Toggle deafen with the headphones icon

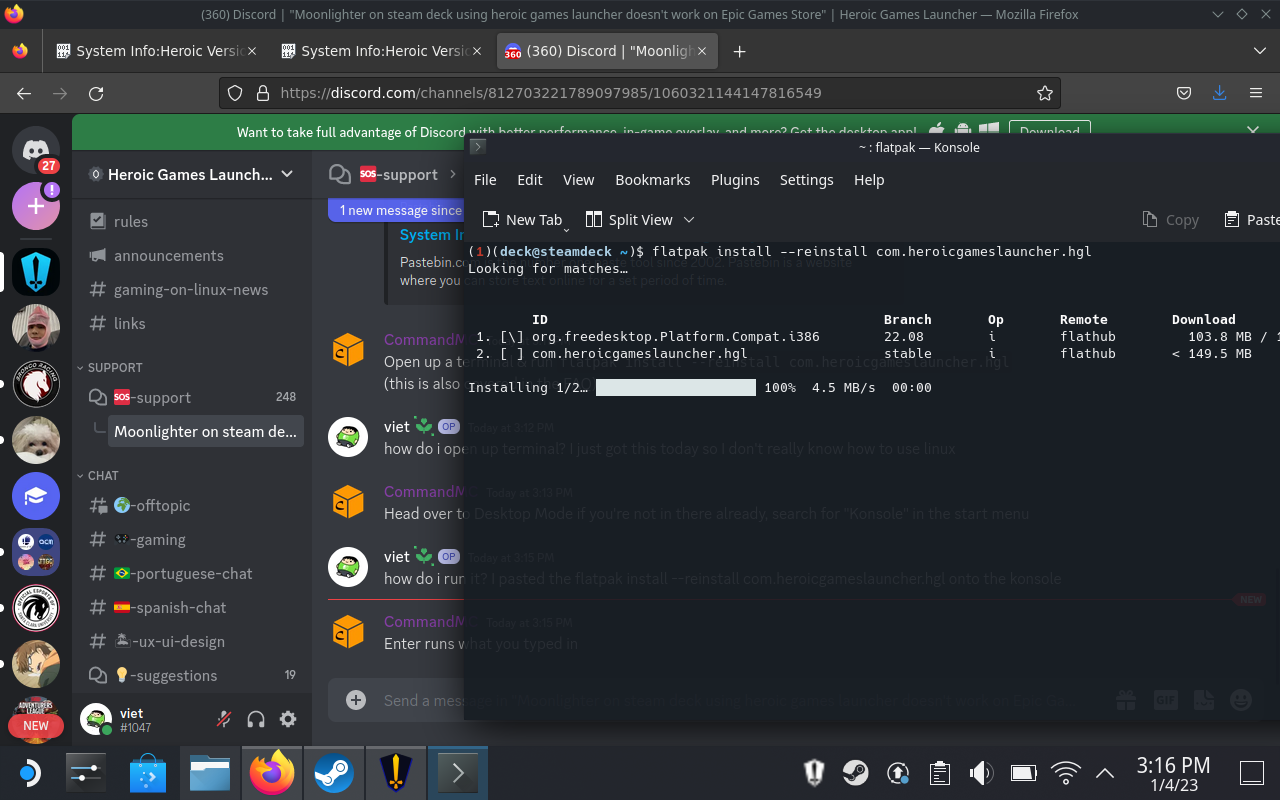[256, 719]
